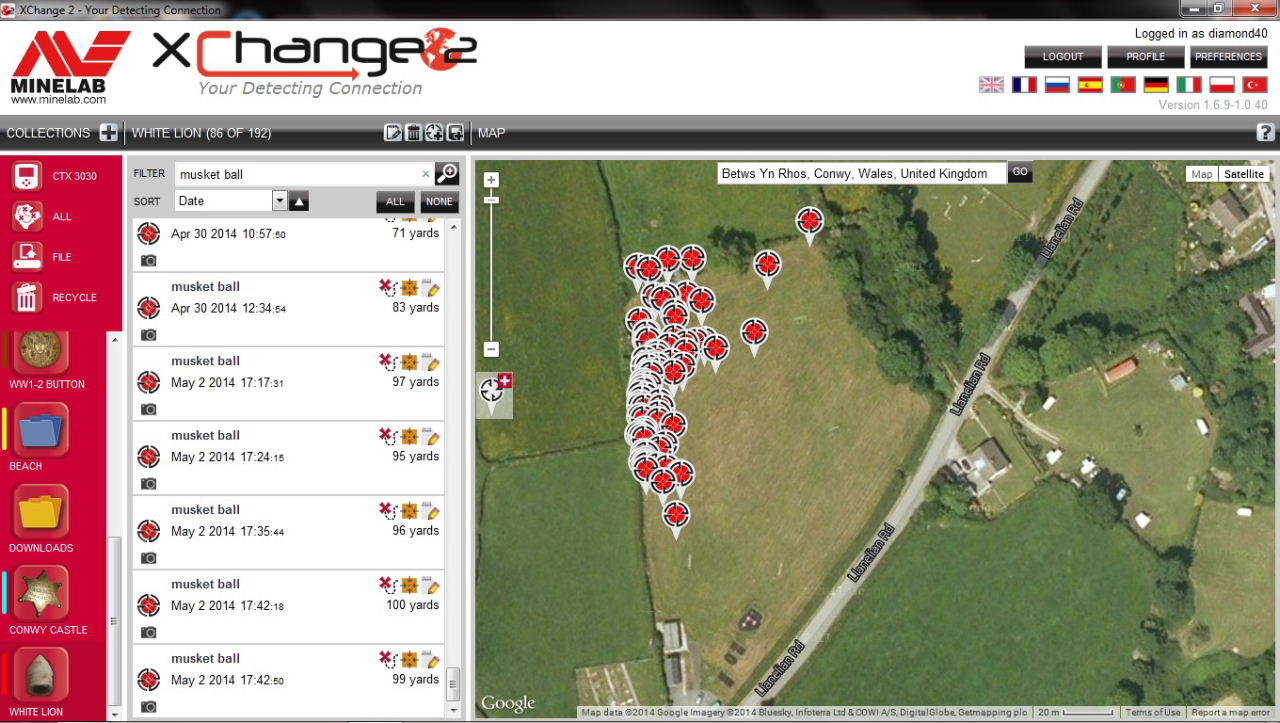Screen dimensions: 1280x723
Task: Apply filter with magnifier icon
Action: click(447, 173)
